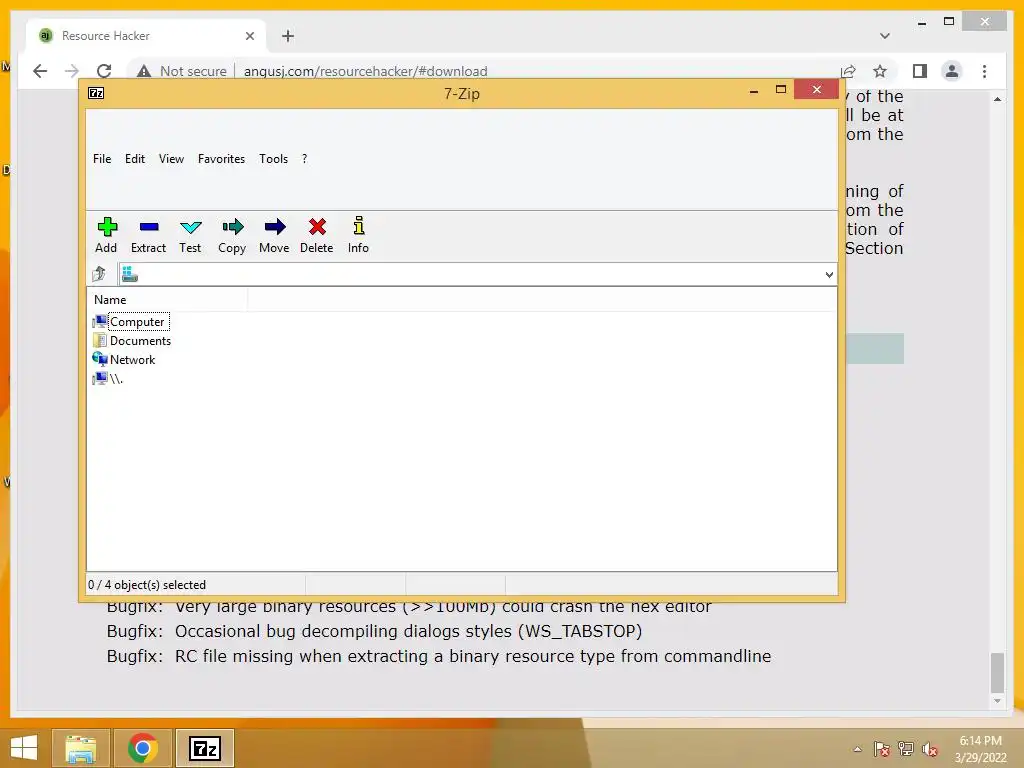Select the Computer text label
This screenshot has height=768, width=1024.
pyautogui.click(x=137, y=321)
